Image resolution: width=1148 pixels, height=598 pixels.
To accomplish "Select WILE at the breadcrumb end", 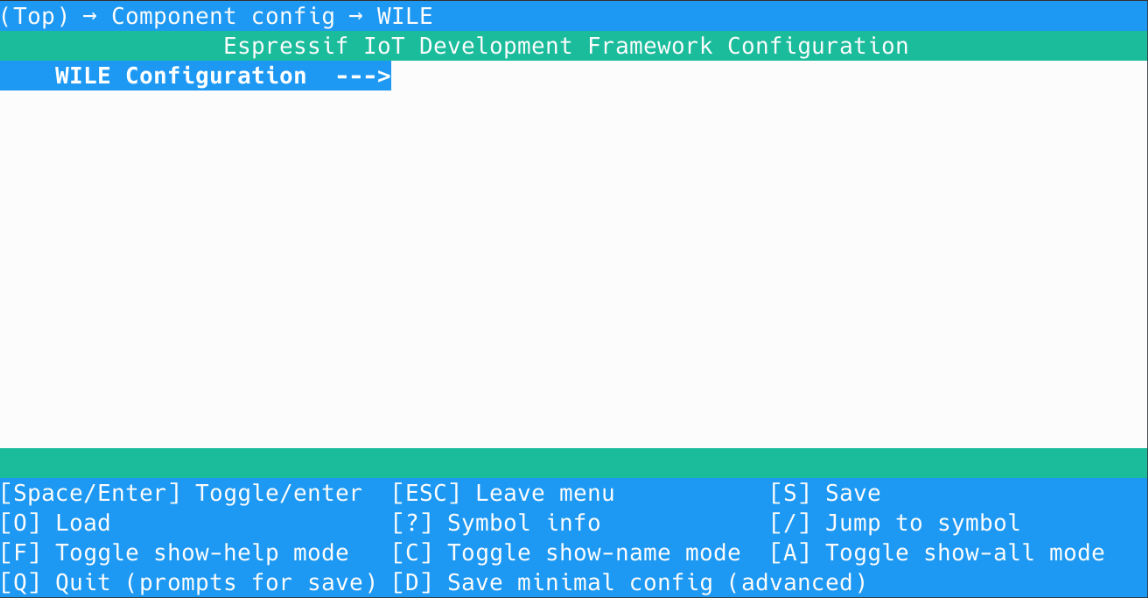I will pyautogui.click(x=404, y=16).
